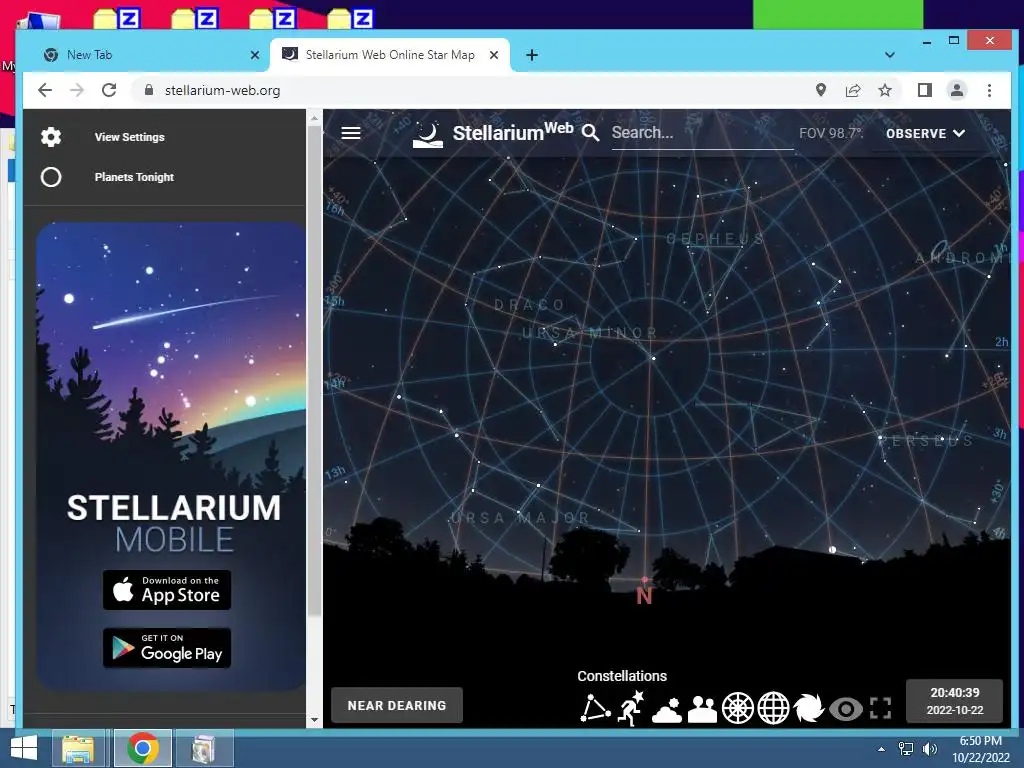Enter fullscreen with the brackets icon
The width and height of the screenshot is (1024, 768).
point(880,709)
